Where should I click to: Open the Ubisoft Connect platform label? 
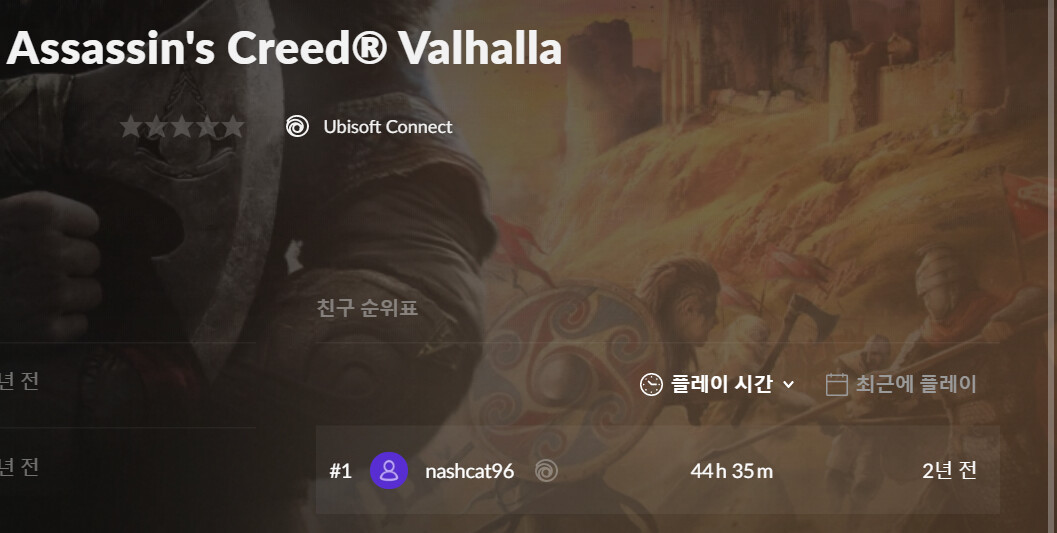click(388, 127)
